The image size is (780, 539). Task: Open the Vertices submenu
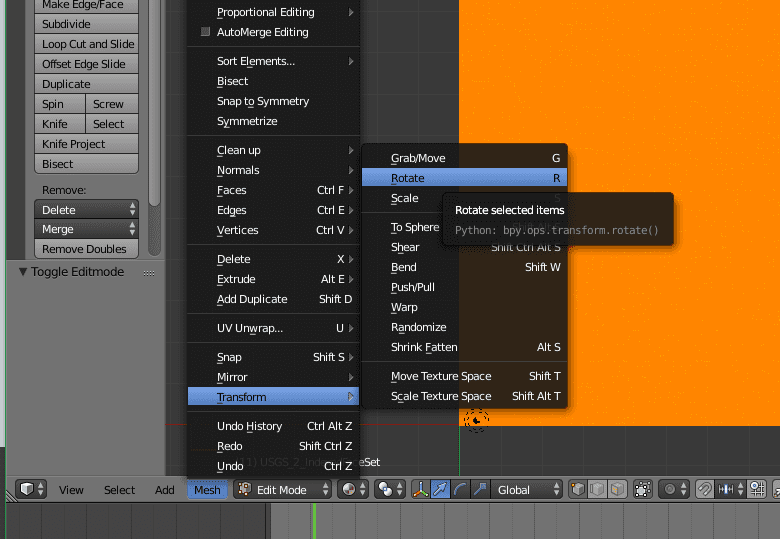point(273,230)
